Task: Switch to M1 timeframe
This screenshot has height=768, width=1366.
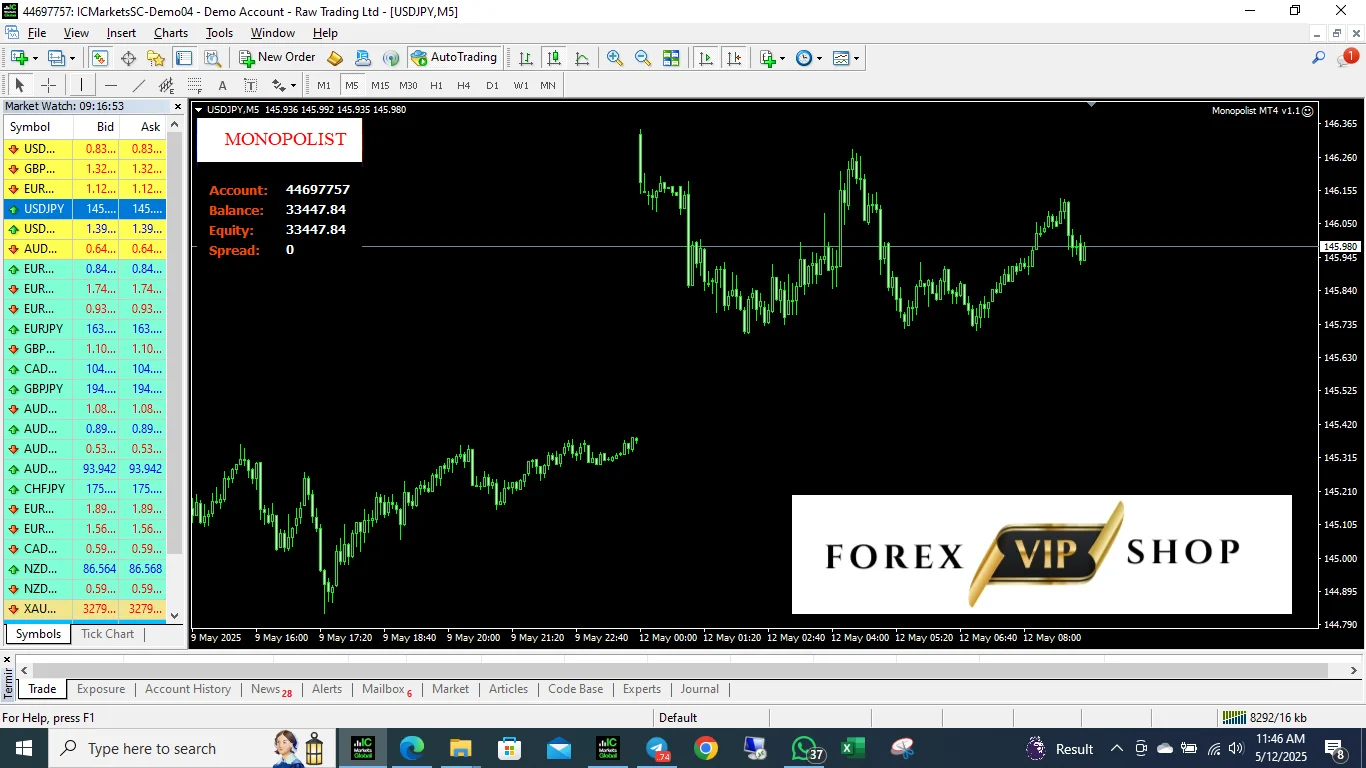Action: 324,85
